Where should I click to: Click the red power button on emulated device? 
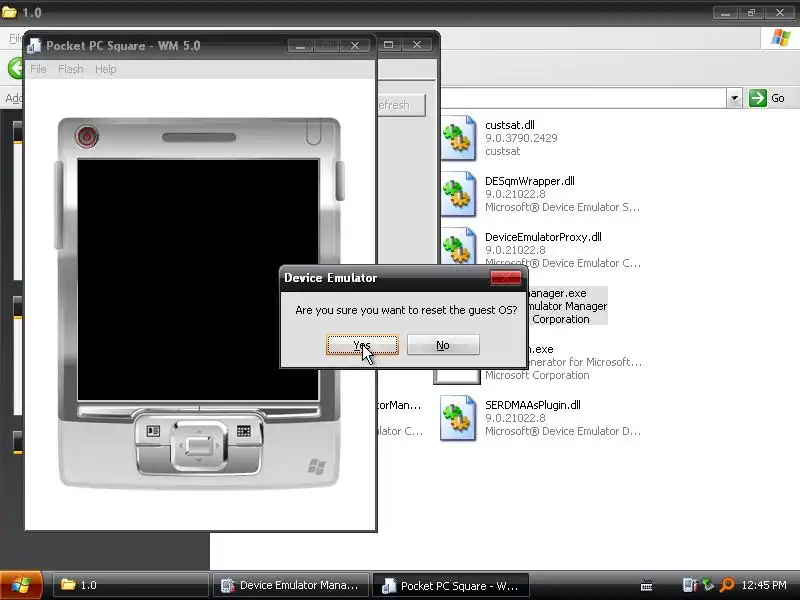pos(87,136)
